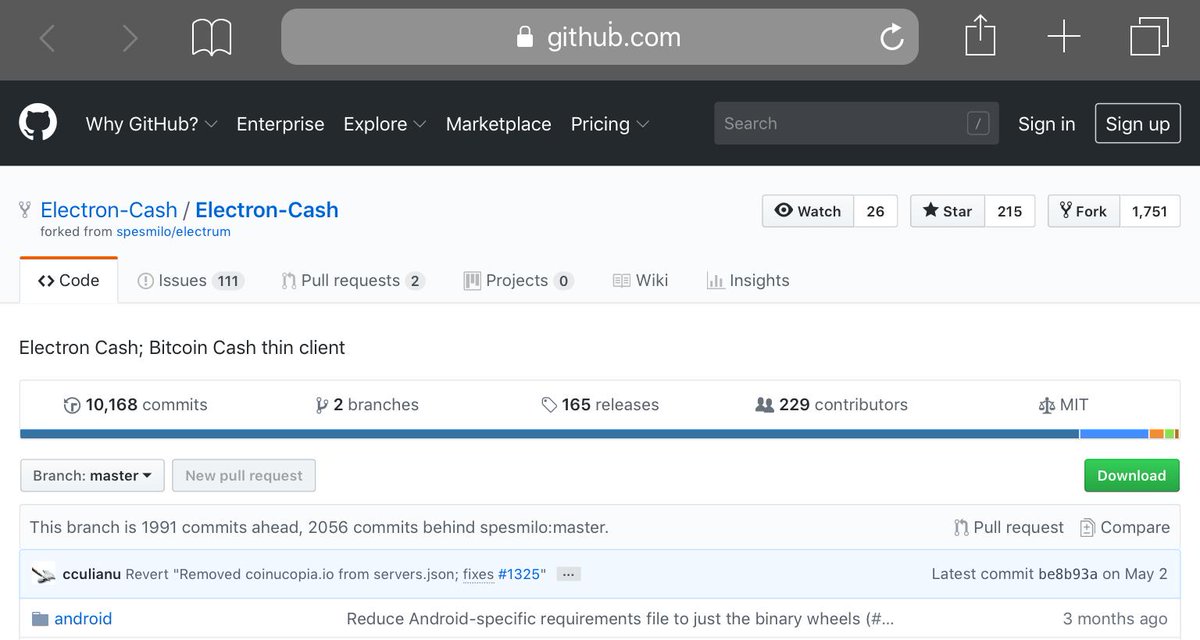Viewport: 1200px width, 640px height.
Task: Open the Wiki tab
Action: (x=640, y=281)
